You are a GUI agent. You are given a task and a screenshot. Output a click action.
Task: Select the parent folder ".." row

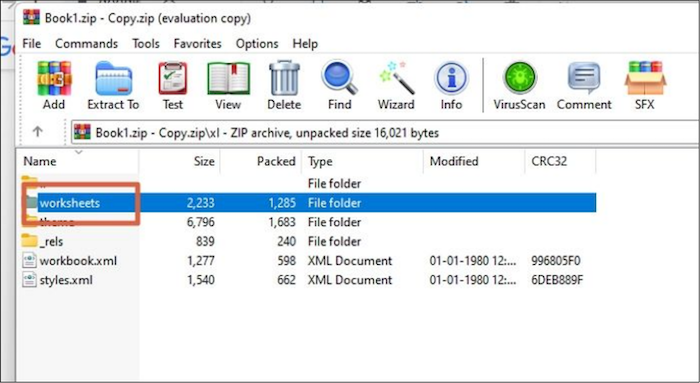308,183
